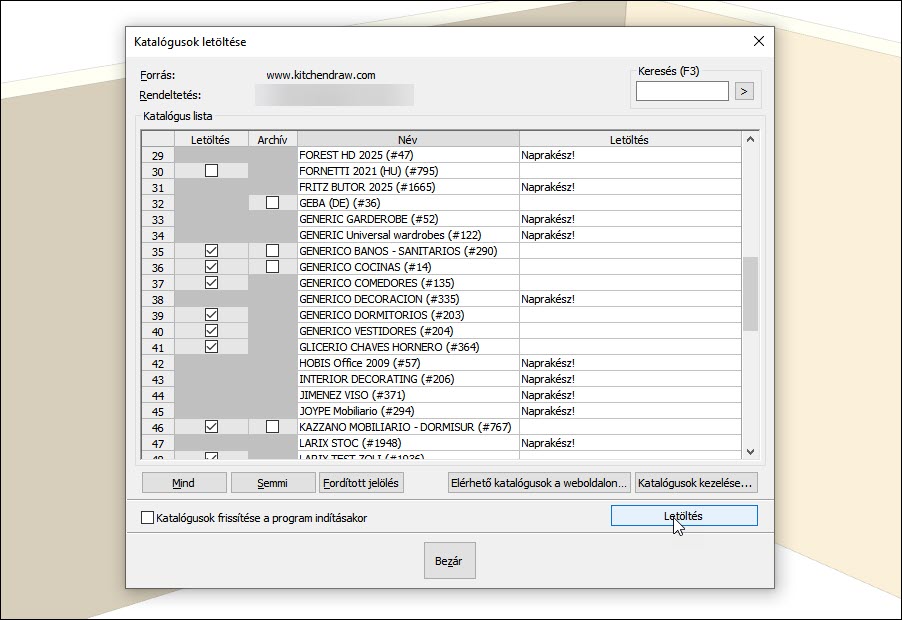Click the Semmi button
The image size is (902, 620).
(273, 483)
